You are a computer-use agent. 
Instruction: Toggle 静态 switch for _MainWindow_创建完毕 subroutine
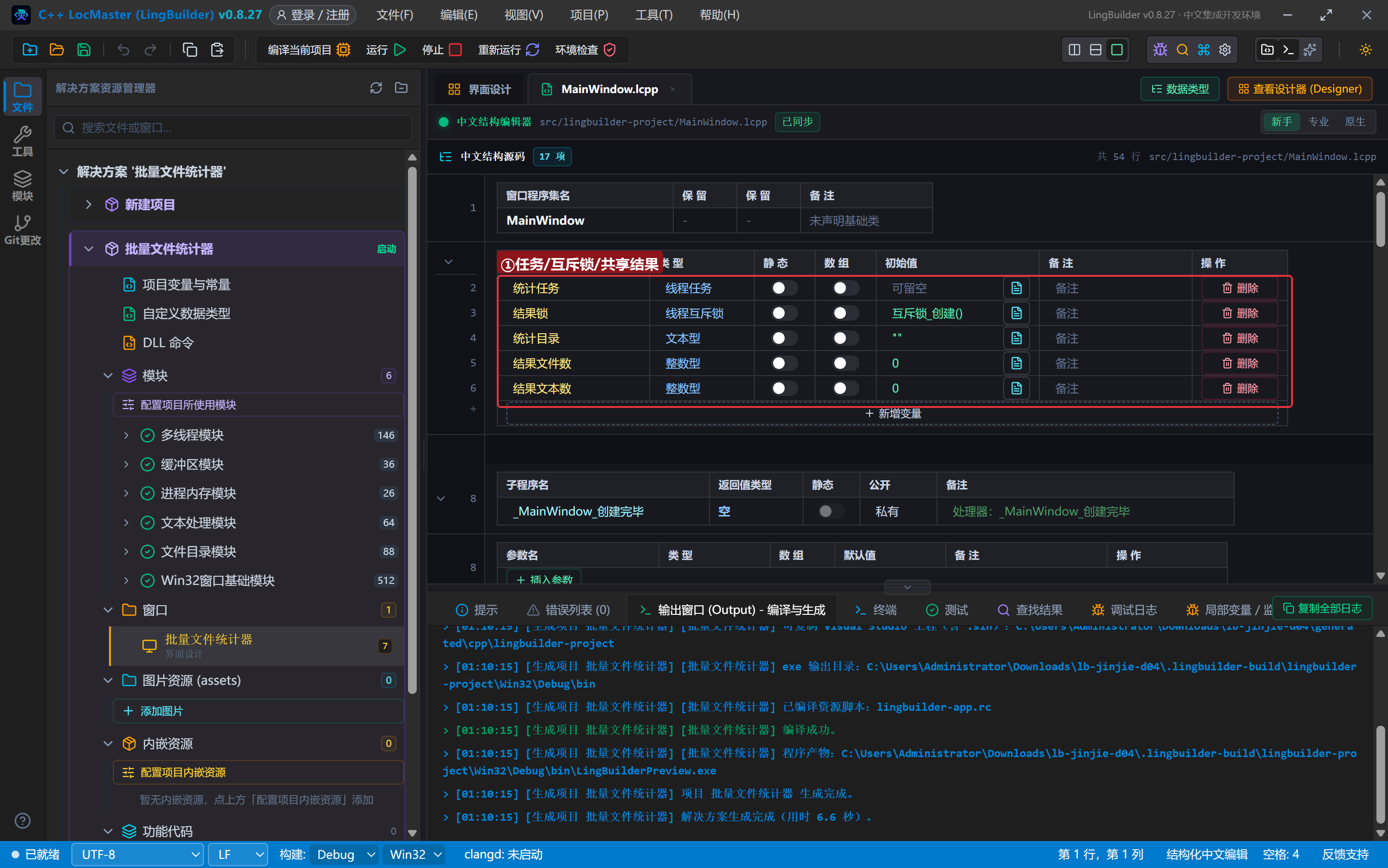pyautogui.click(x=830, y=511)
